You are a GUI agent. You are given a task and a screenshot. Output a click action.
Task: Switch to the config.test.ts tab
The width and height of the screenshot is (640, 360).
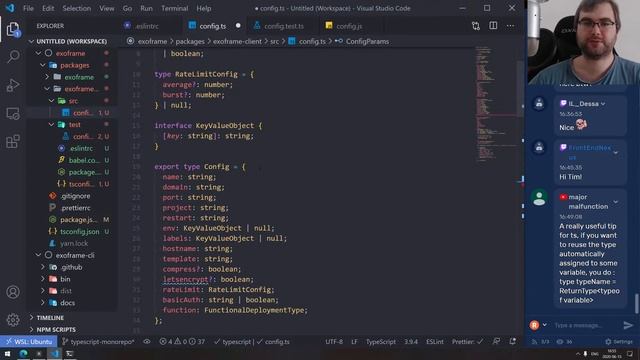point(284,26)
